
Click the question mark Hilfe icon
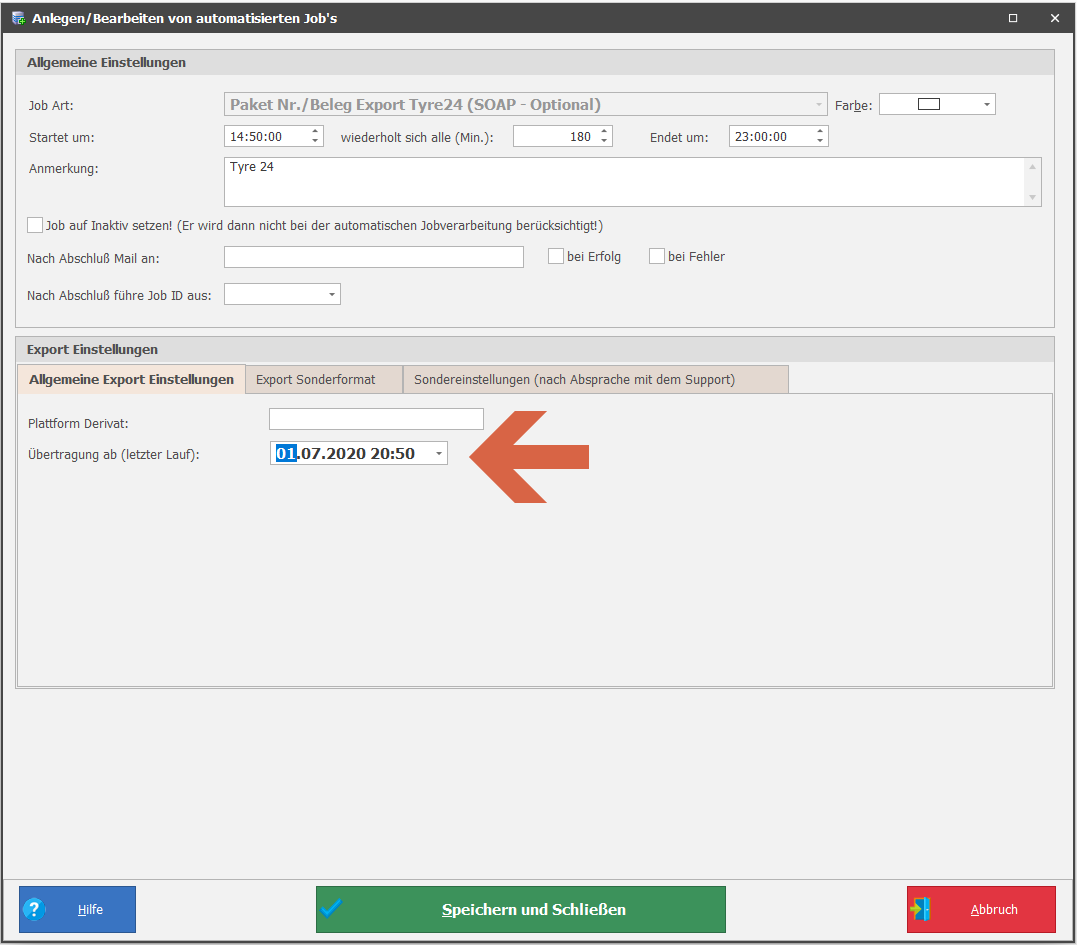click(34, 909)
